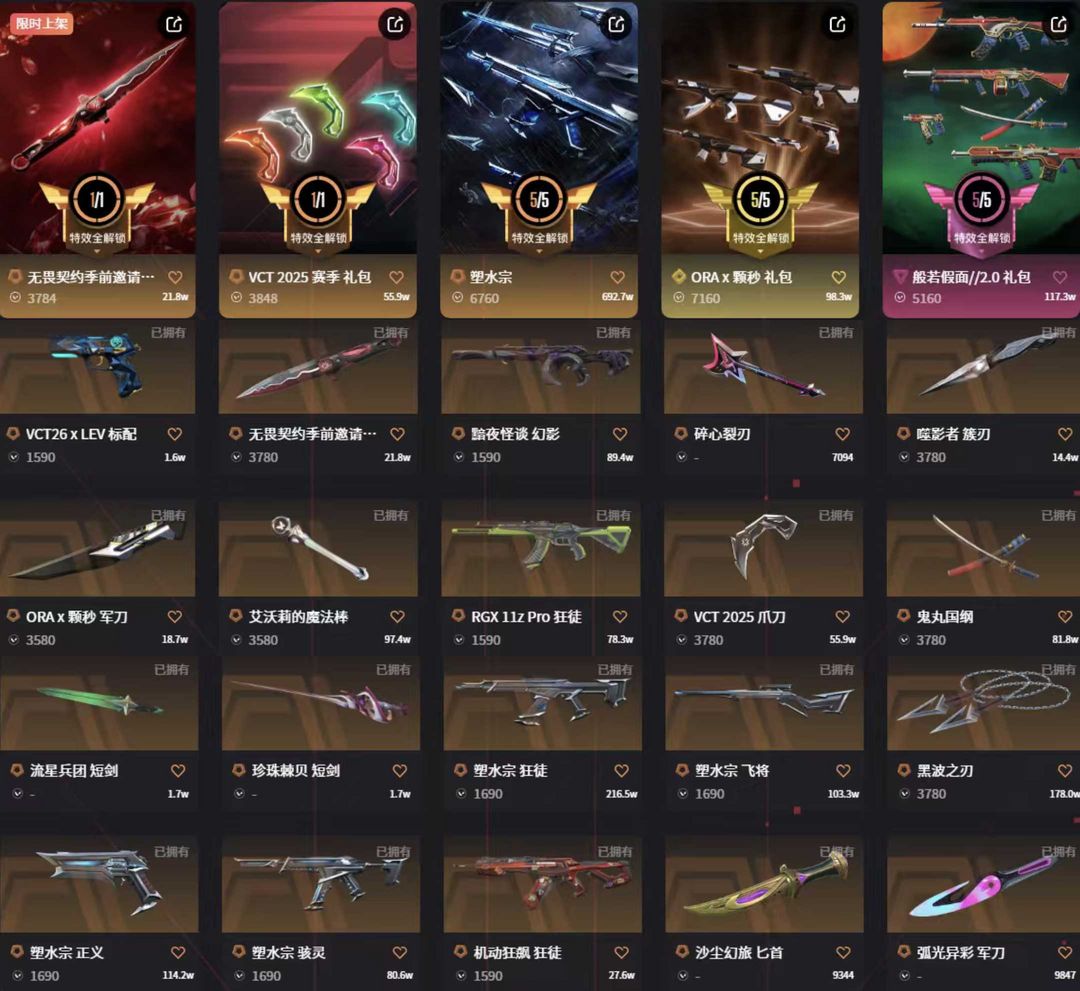The image size is (1080, 991).
Task: Favorite the VCT 2025 赛季 礼包 heart
Action: tap(397, 277)
